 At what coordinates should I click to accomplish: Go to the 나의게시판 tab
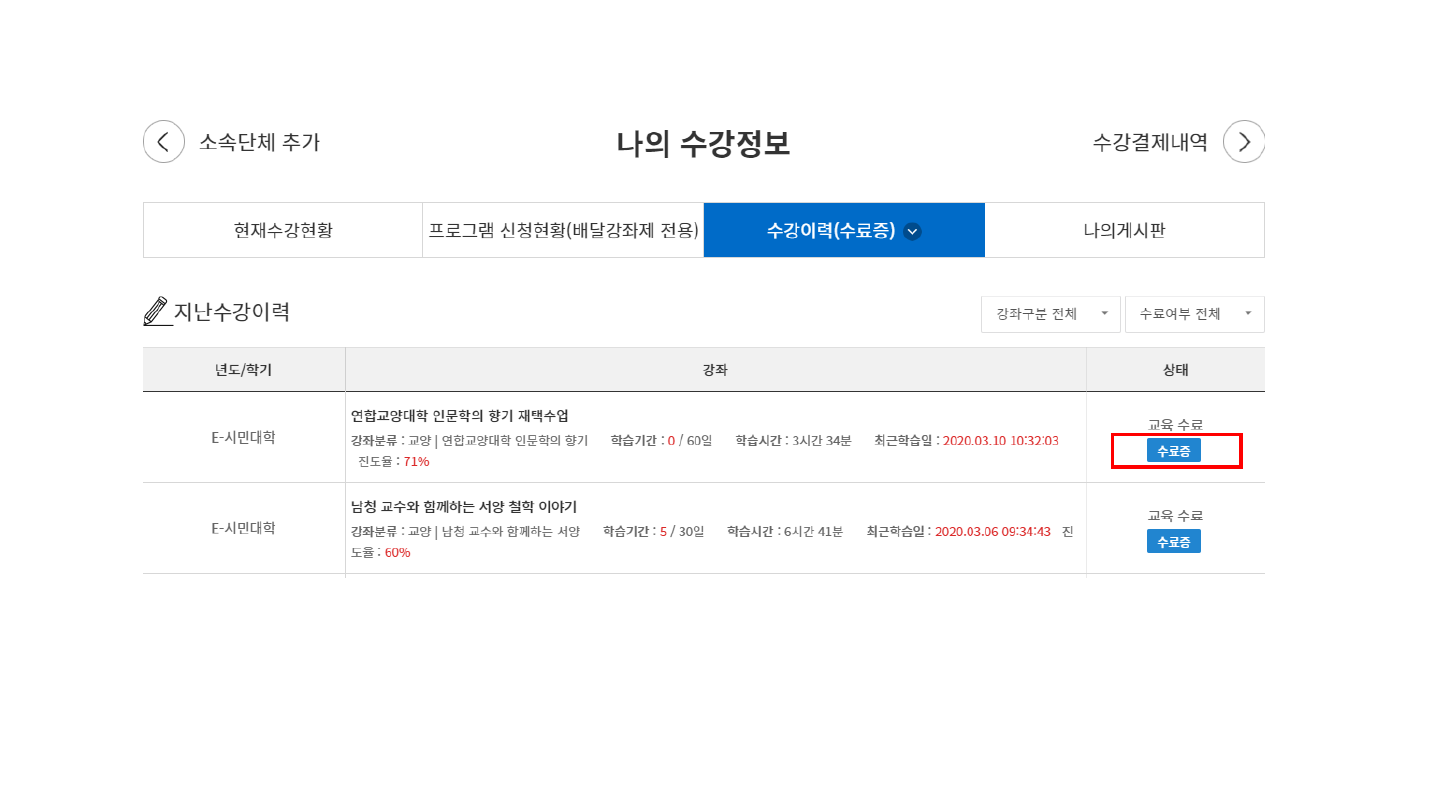coord(1124,231)
